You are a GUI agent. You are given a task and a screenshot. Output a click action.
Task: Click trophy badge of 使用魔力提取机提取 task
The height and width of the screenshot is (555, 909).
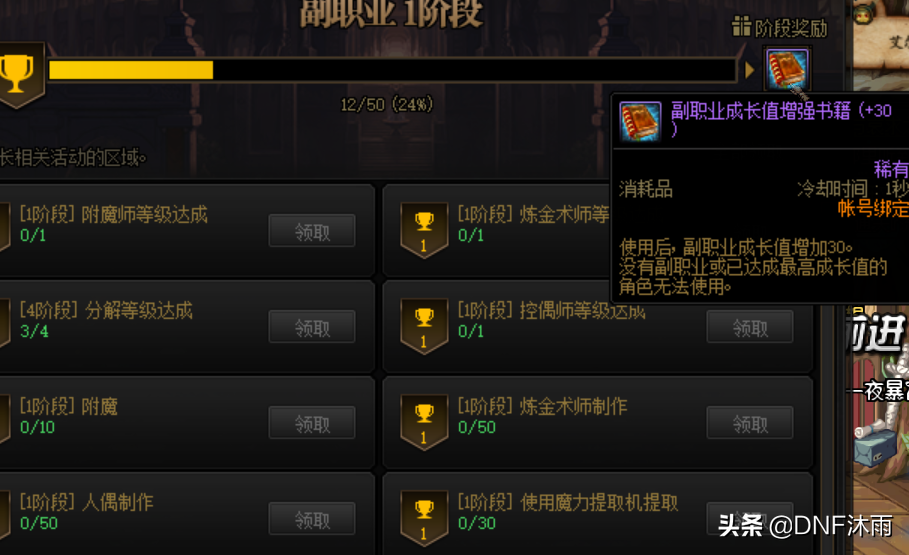click(424, 518)
